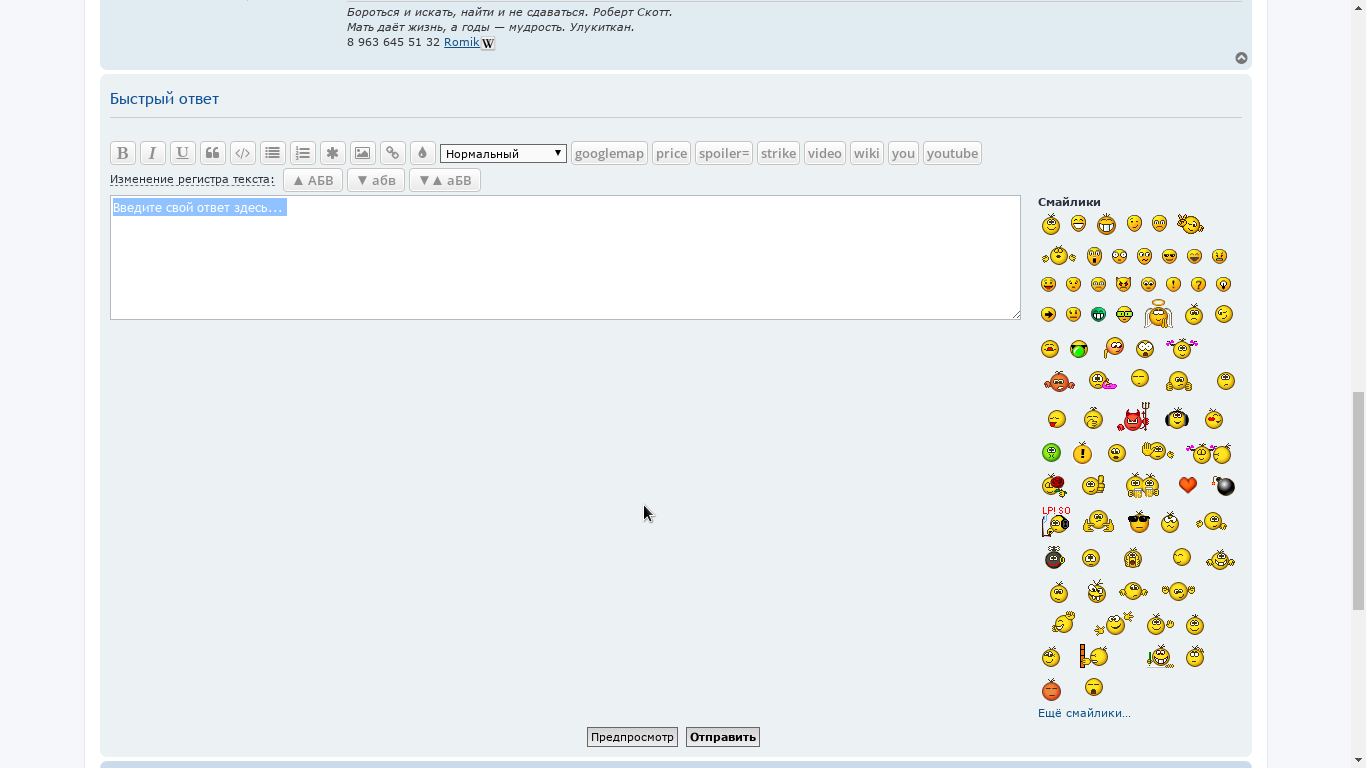Viewport: 1366px width, 768px height.
Task: Insert the price BBCode tag
Action: click(671, 153)
